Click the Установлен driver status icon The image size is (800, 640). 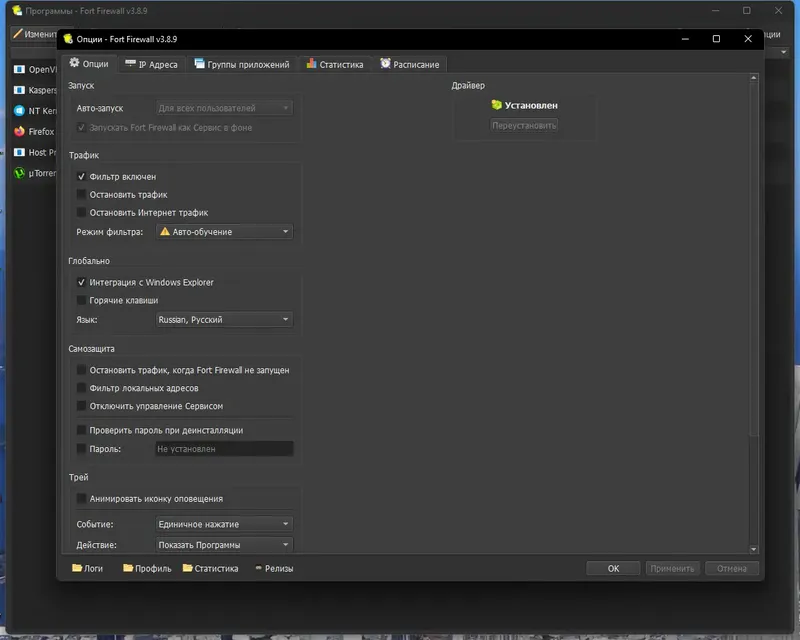point(496,105)
